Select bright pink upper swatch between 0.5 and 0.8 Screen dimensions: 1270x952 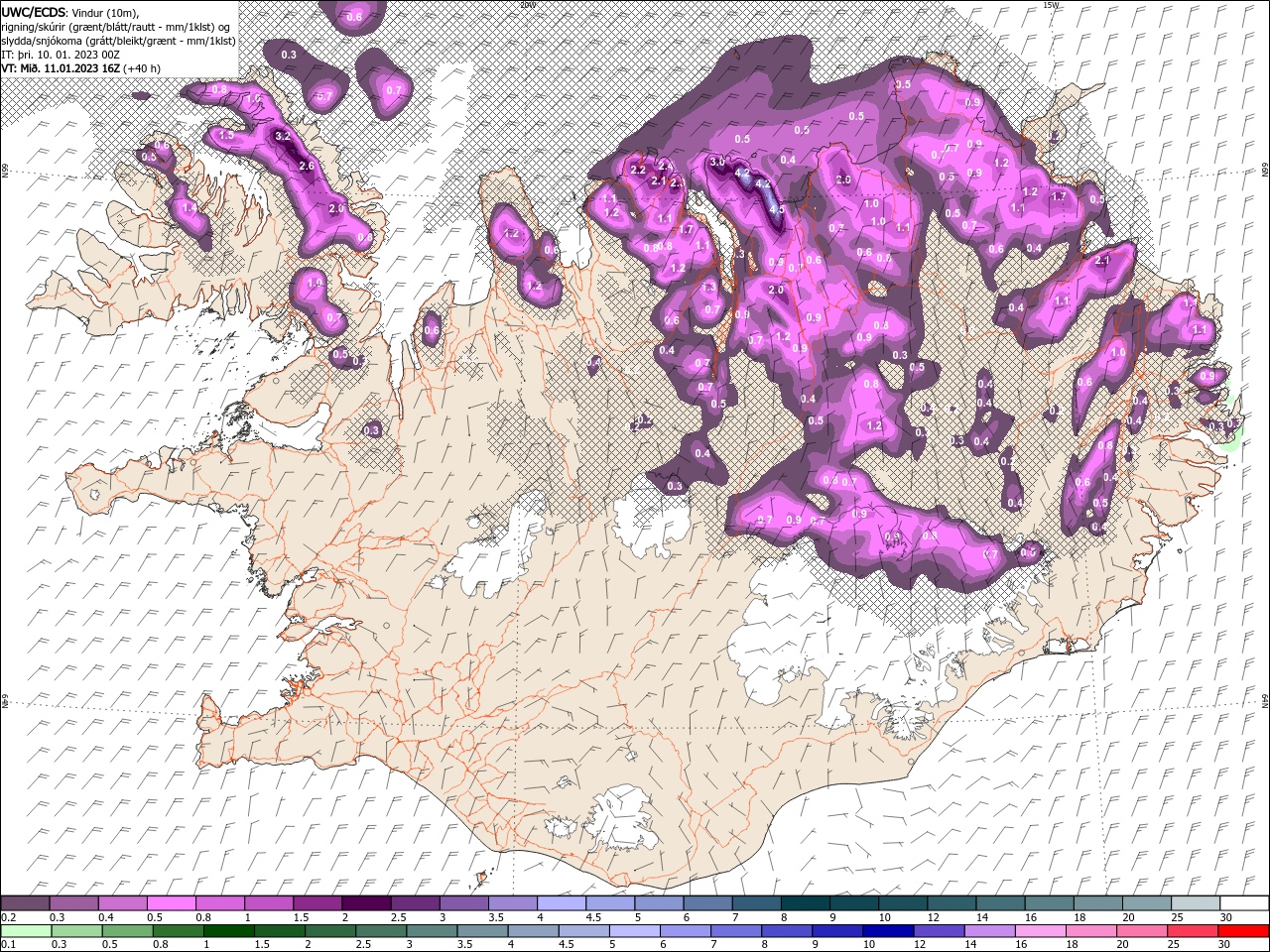[x=171, y=903]
